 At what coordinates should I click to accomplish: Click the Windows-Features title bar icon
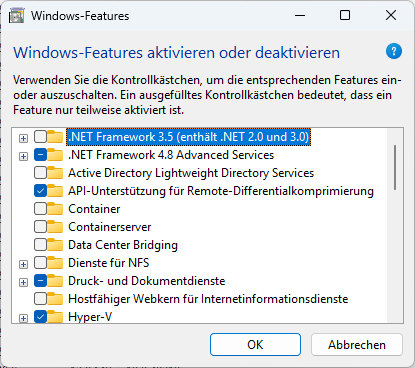[17, 16]
